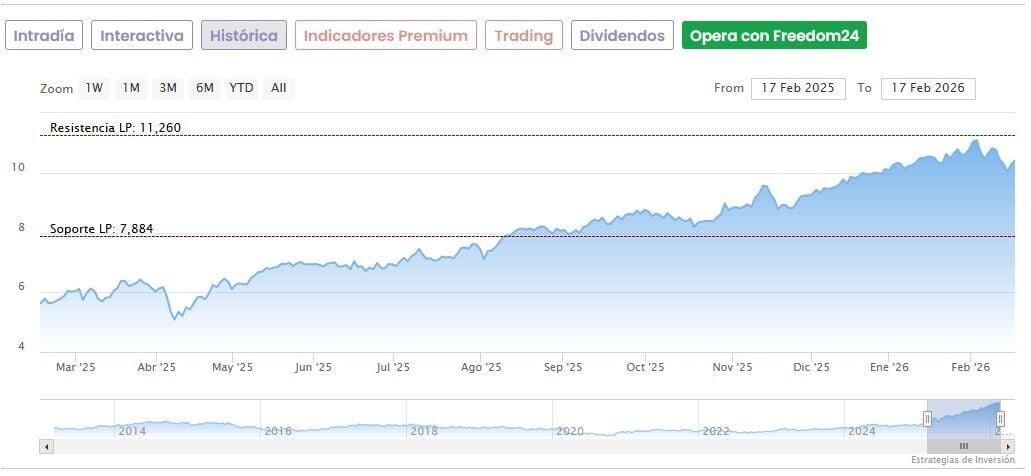Zoom chart to 6M

[x=205, y=88]
